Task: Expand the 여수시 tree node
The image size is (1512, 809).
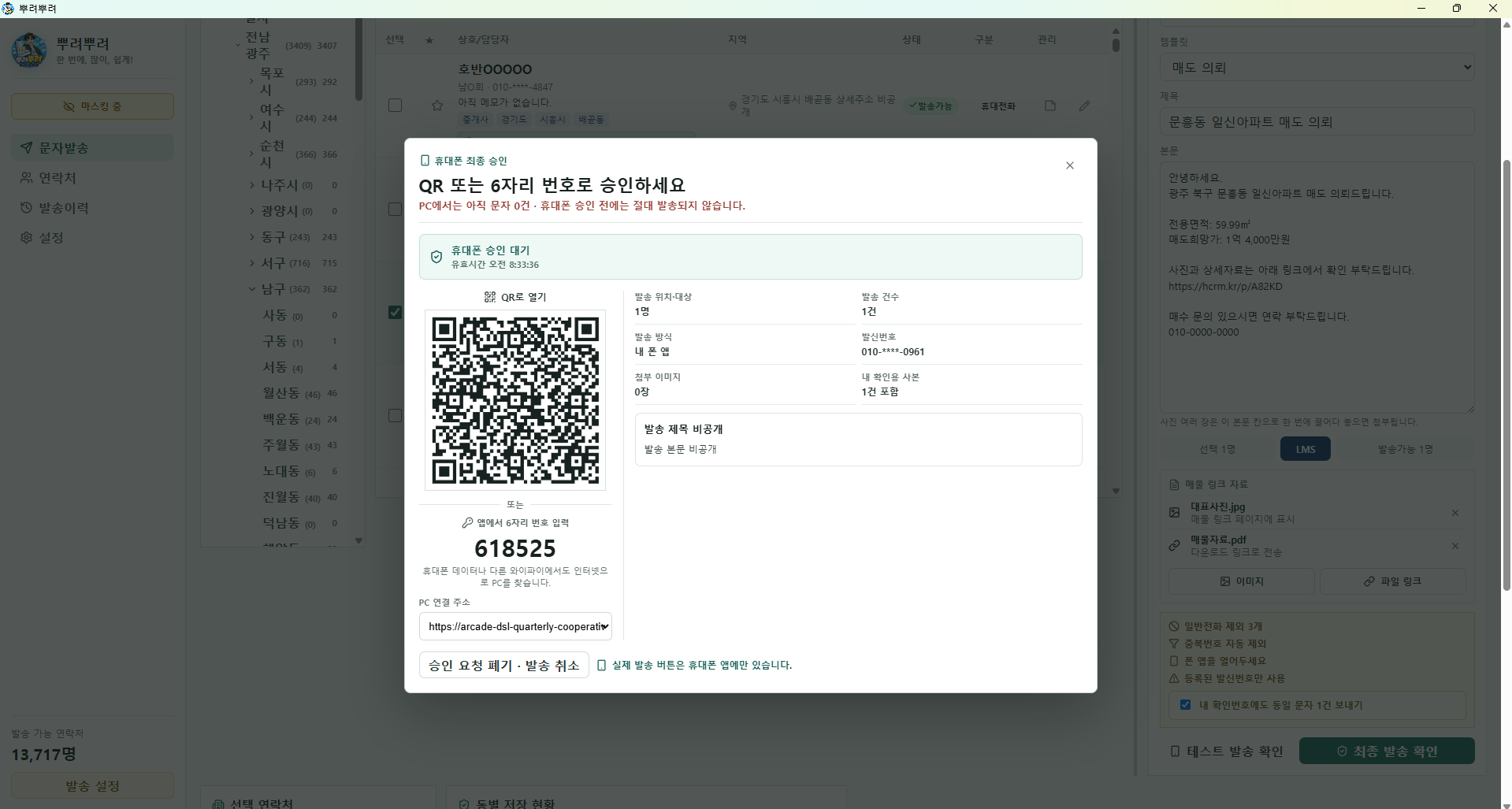Action: pos(251,117)
